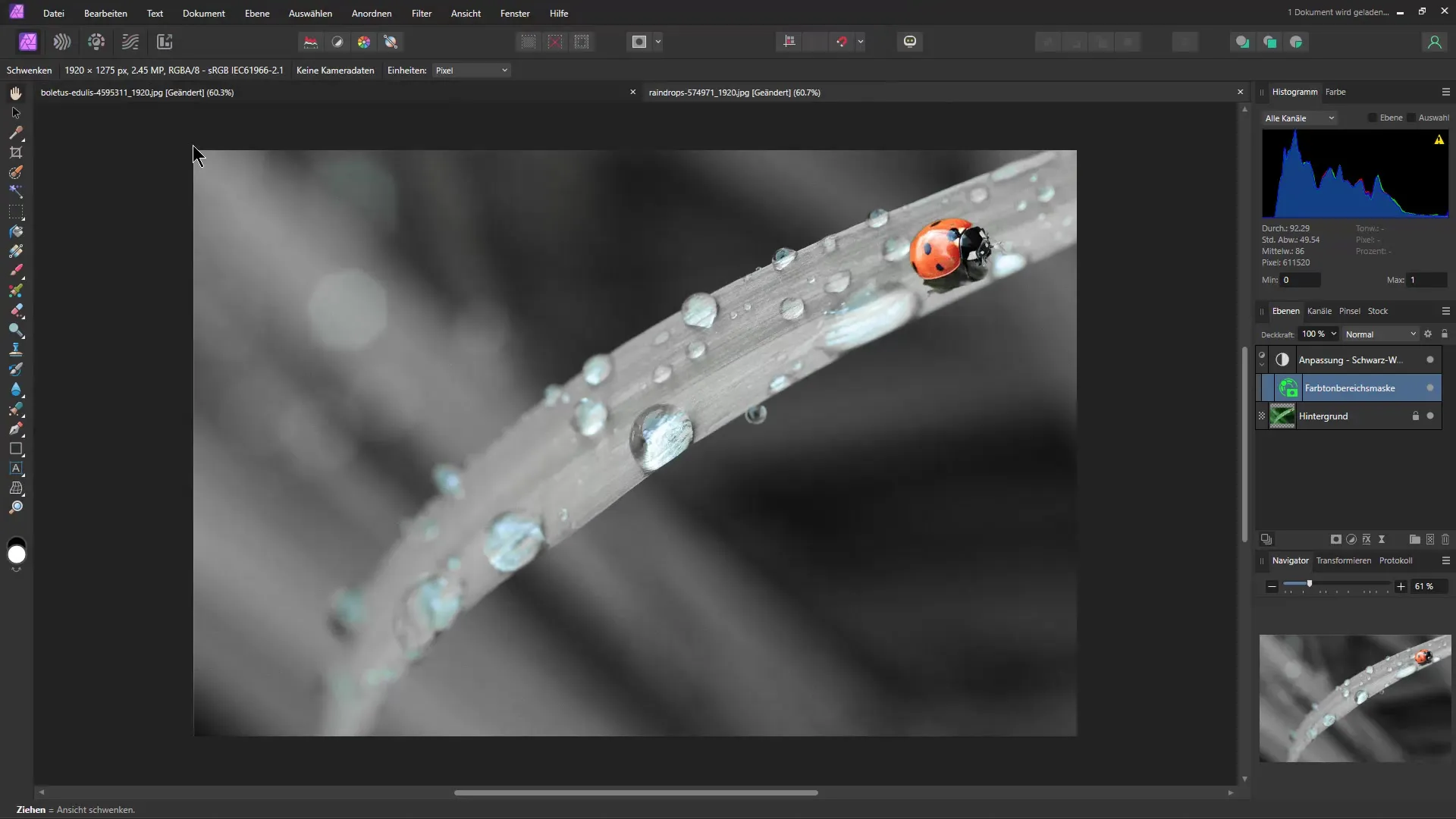Switch to raindrops-574971_1920.jpg document tab
This screenshot has width=1456, height=819.
click(x=734, y=93)
